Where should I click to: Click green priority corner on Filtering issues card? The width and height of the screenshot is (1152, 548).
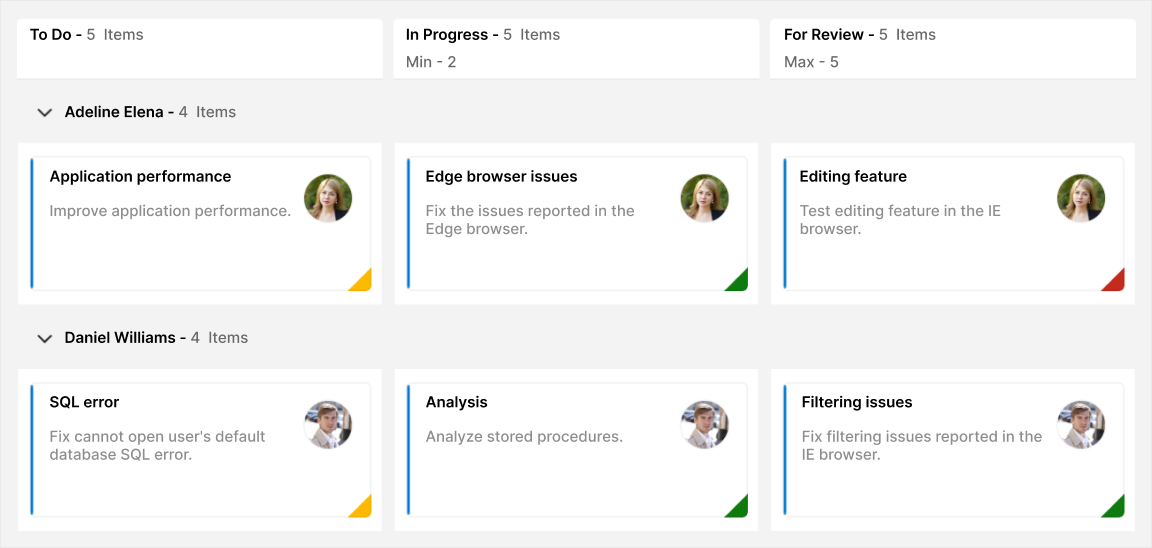click(1116, 508)
